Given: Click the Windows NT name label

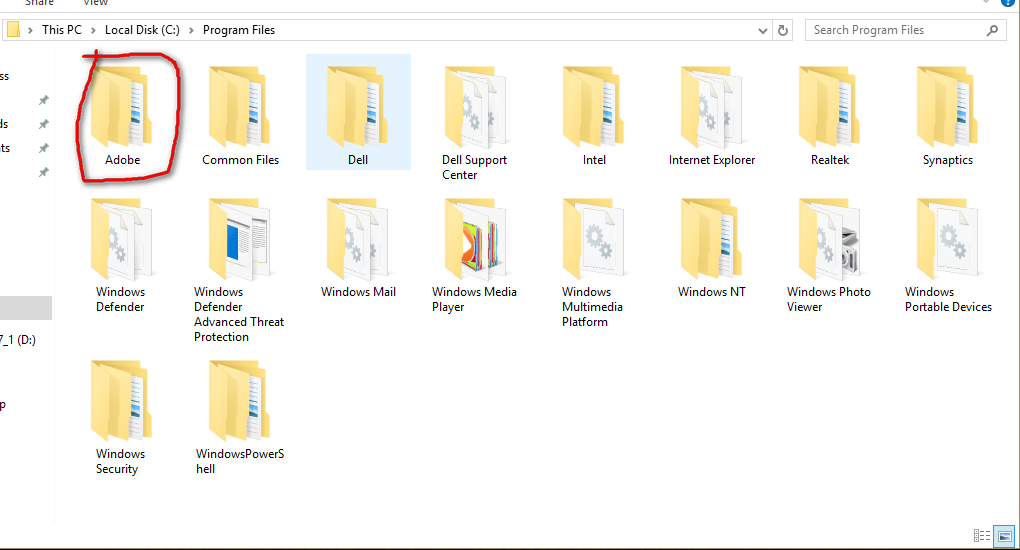Looking at the screenshot, I should [712, 292].
